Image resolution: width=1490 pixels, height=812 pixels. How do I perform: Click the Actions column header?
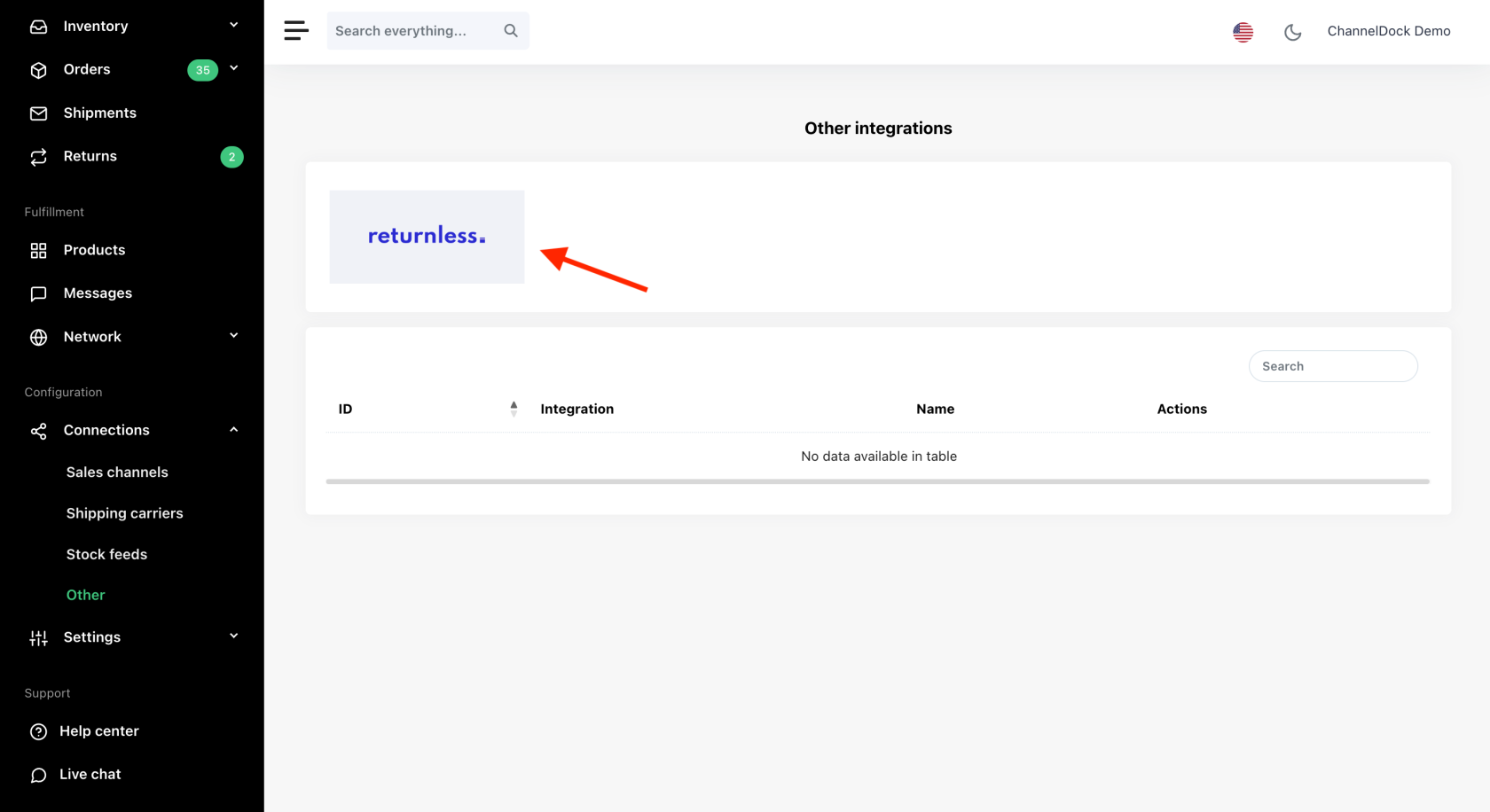coord(1182,409)
